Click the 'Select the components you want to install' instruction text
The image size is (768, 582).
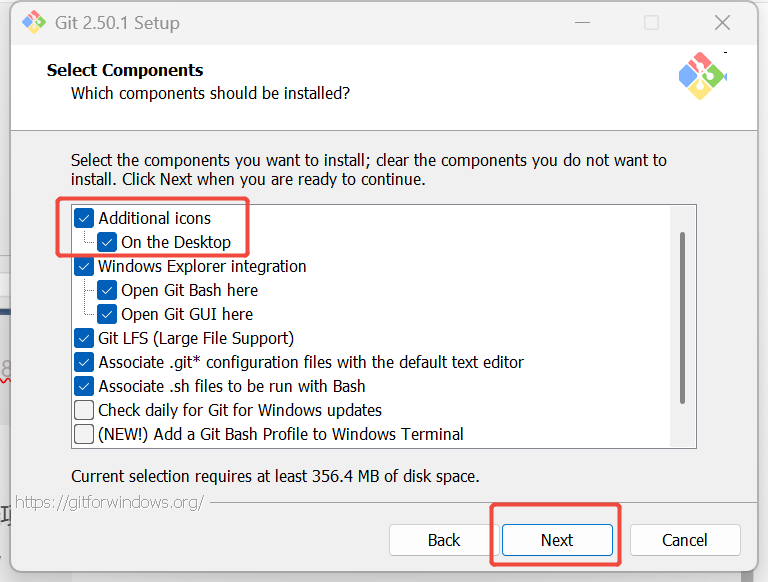369,170
